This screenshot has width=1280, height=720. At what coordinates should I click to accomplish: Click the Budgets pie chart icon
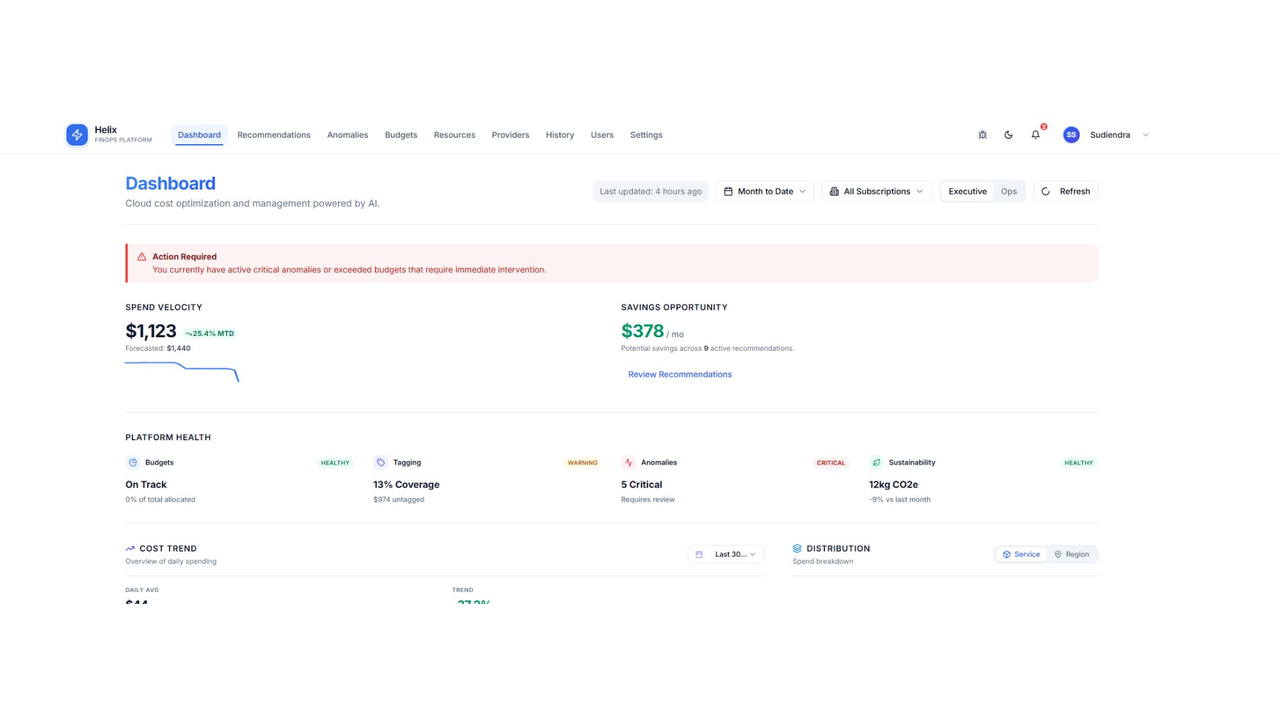(x=132, y=463)
